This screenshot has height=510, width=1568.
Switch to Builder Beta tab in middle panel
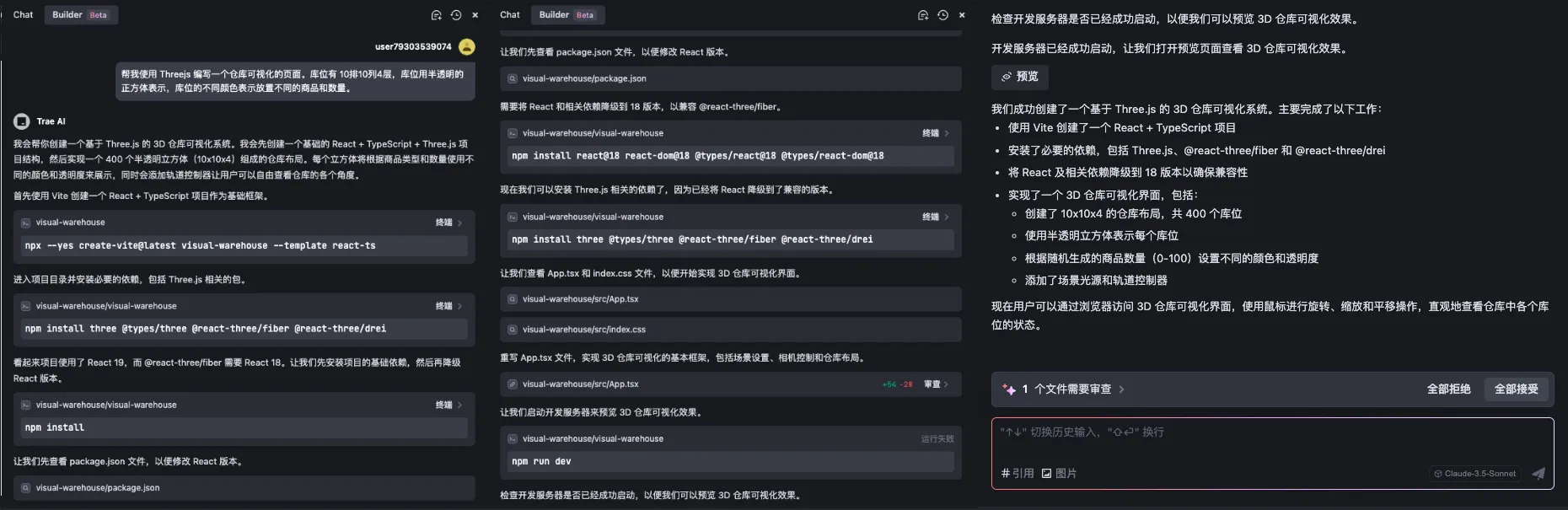(567, 15)
